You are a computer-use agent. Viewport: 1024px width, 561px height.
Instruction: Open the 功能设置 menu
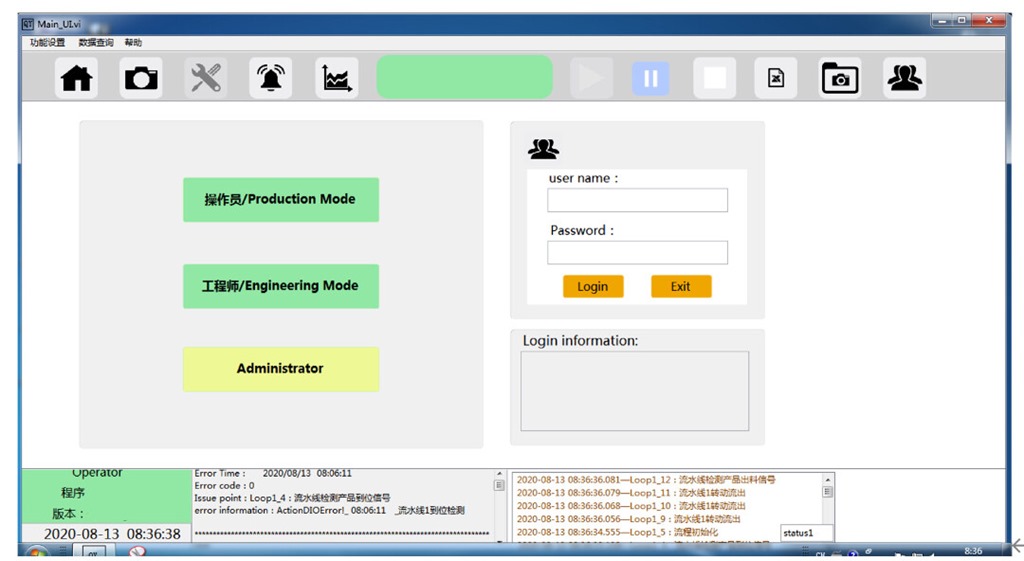click(48, 42)
